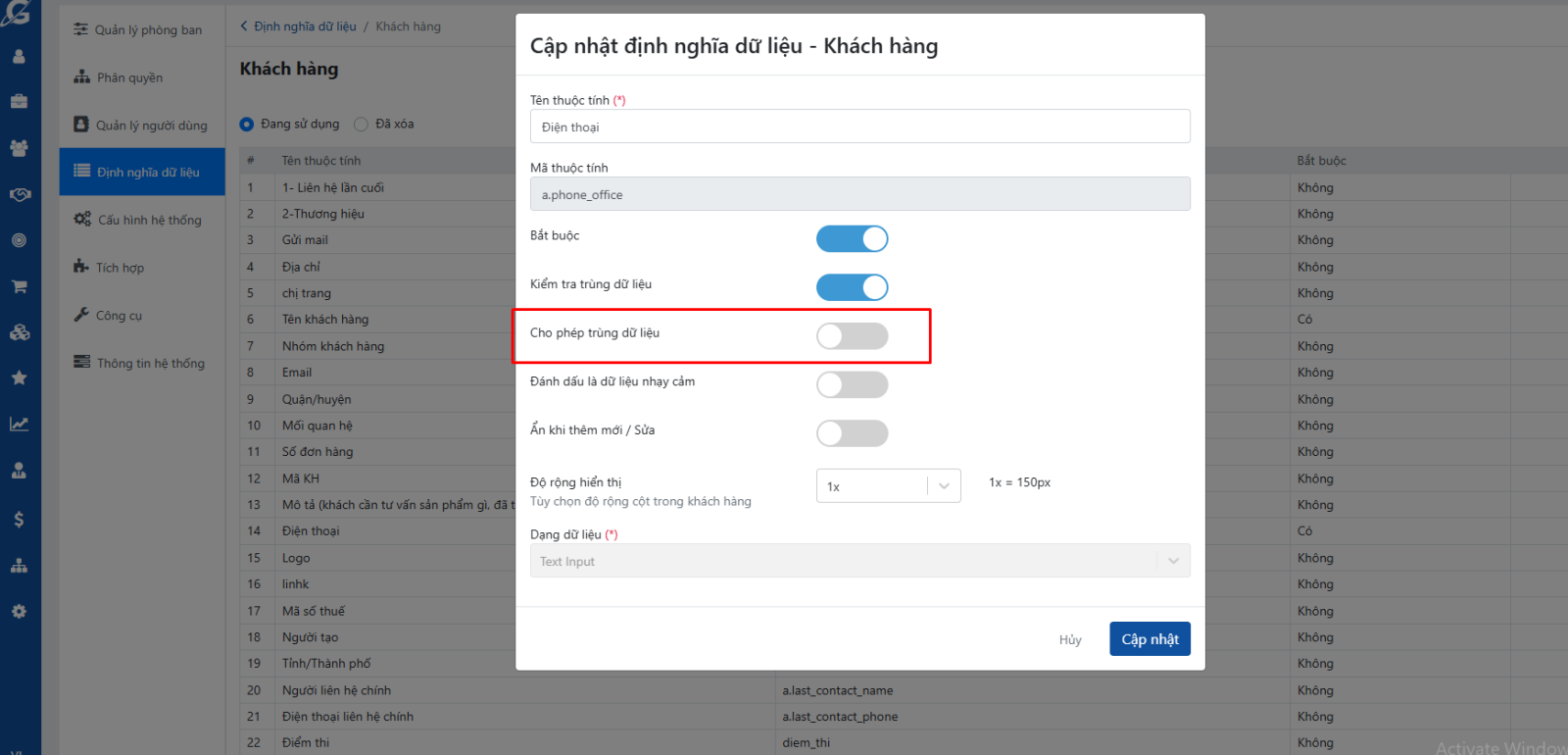Enable the Cho phép trùng dữ liệu toggle
The width and height of the screenshot is (1568, 755).
(x=852, y=336)
